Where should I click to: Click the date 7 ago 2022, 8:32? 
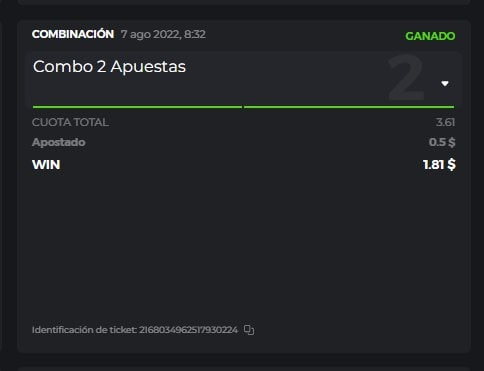click(x=163, y=34)
